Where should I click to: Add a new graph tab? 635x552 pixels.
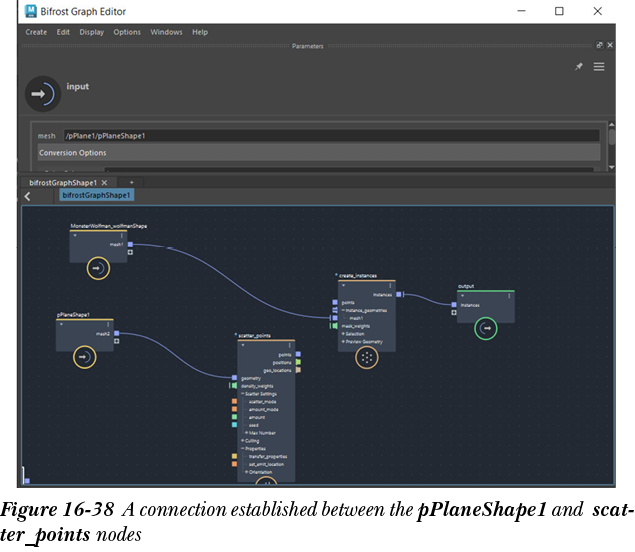[x=131, y=183]
